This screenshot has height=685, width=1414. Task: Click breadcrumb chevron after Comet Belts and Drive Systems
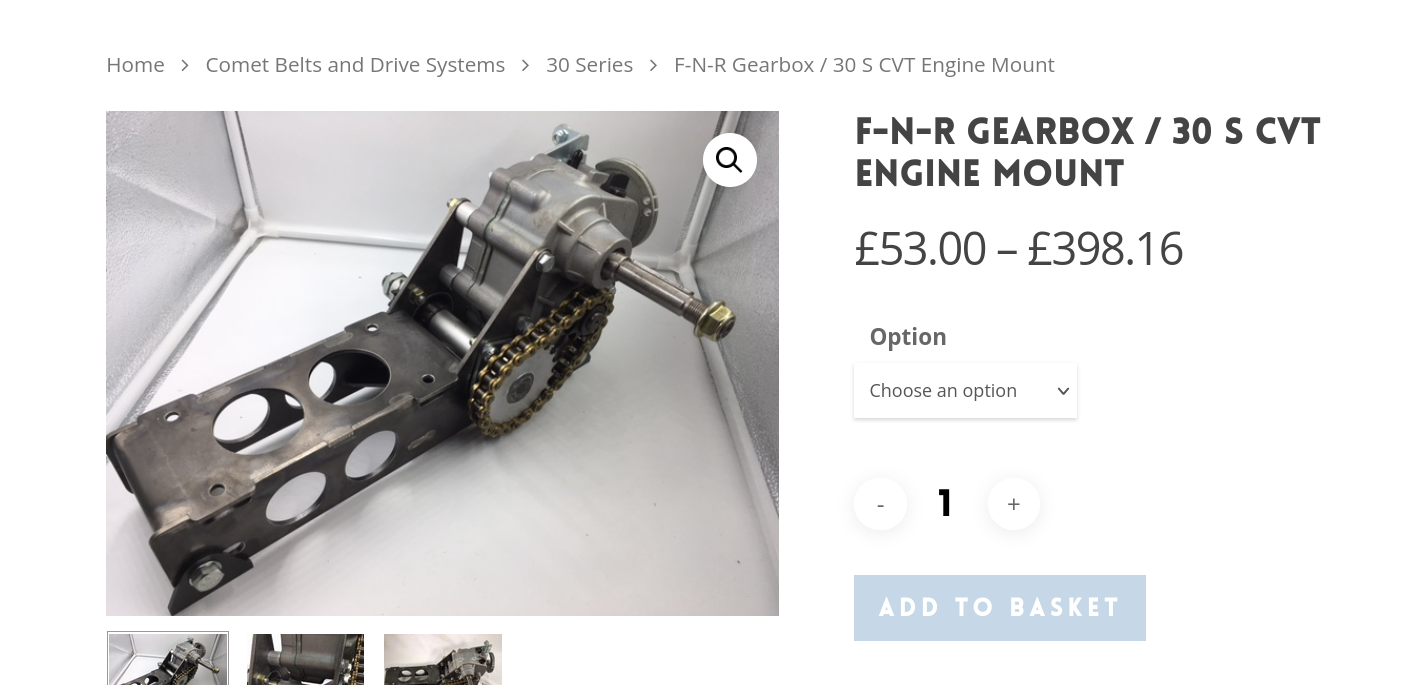[526, 66]
